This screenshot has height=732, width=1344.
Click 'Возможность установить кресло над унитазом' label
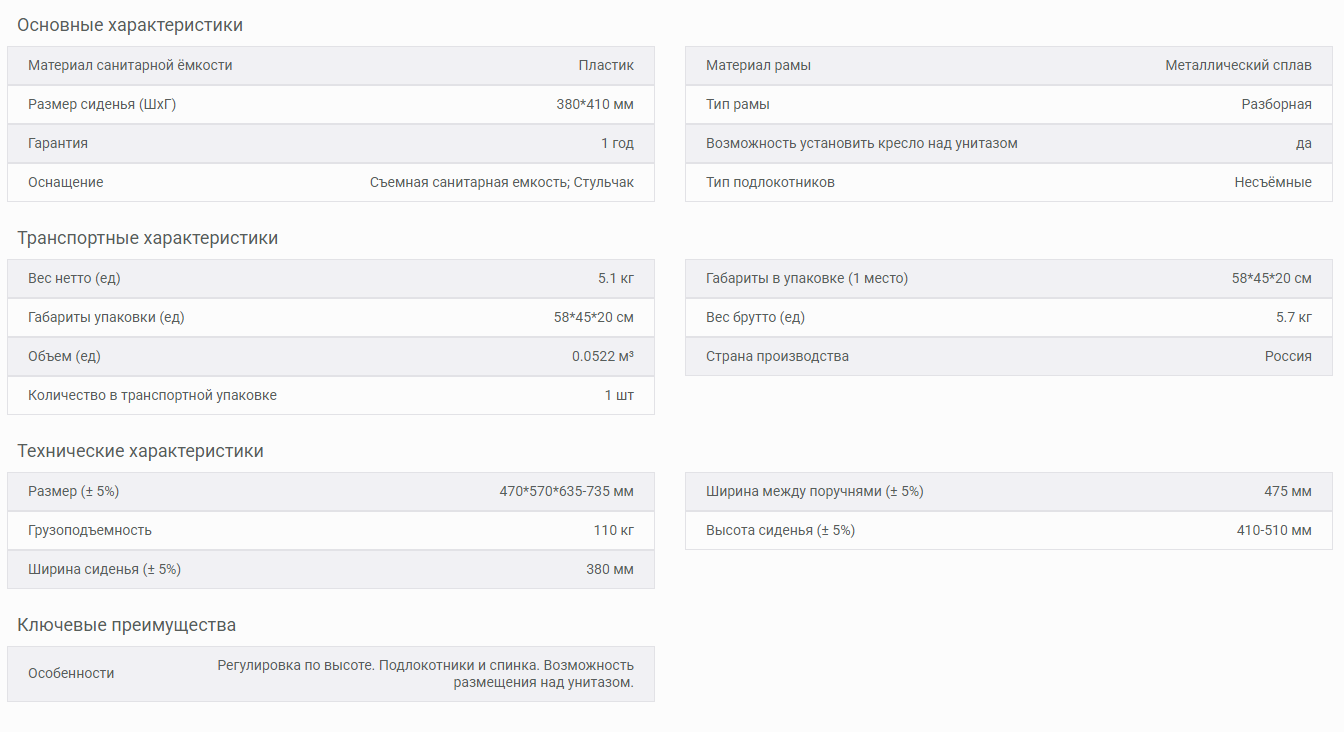click(861, 143)
